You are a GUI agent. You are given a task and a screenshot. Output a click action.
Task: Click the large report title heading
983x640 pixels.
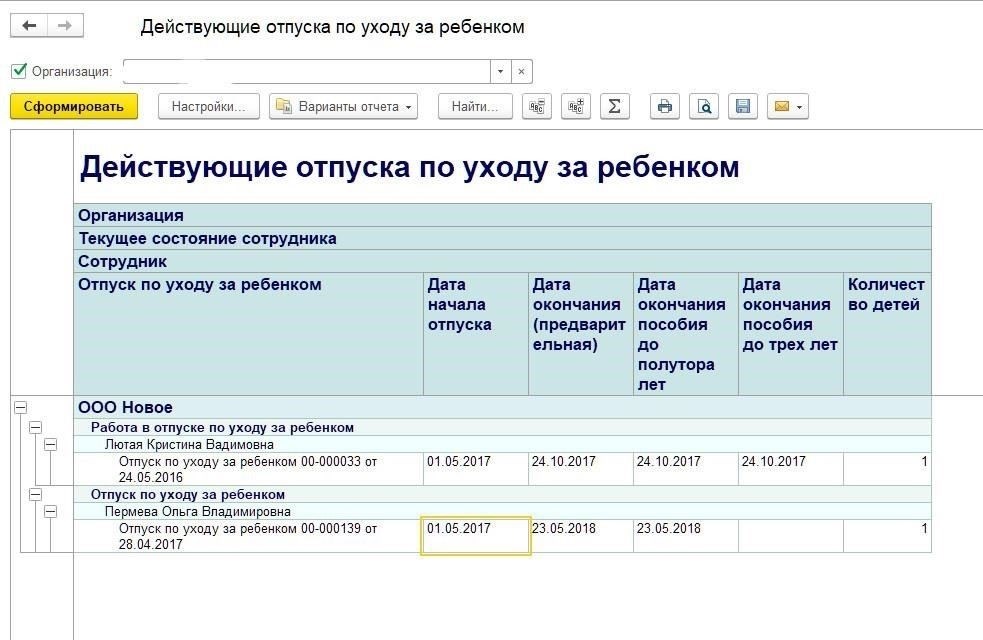pos(409,167)
